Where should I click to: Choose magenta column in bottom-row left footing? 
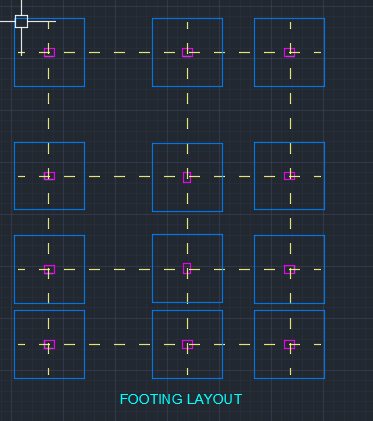(x=49, y=344)
